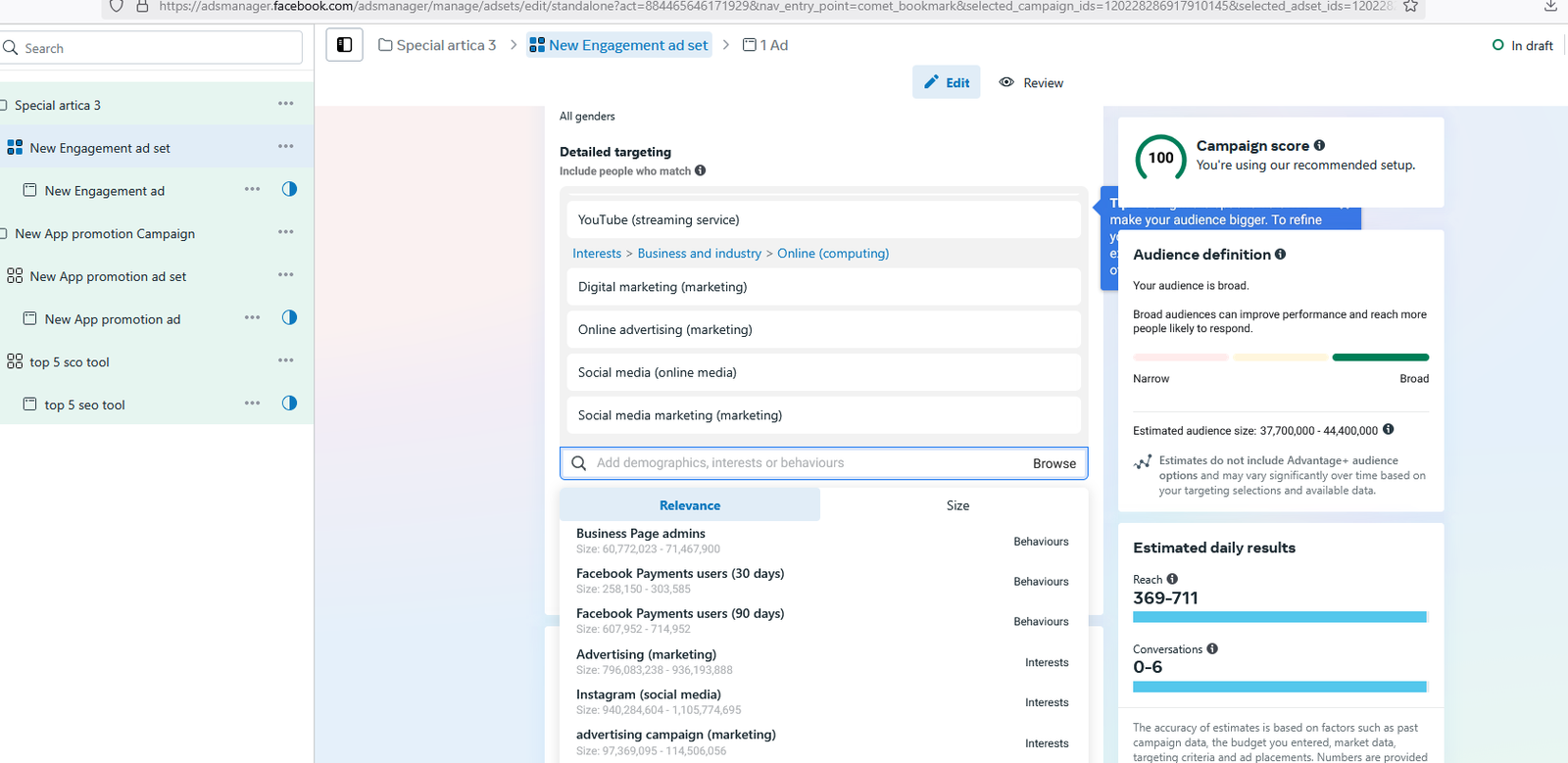Screen dimensions: 1568x763
Task: Open options menu for New Engagement ad set
Action: [x=285, y=147]
